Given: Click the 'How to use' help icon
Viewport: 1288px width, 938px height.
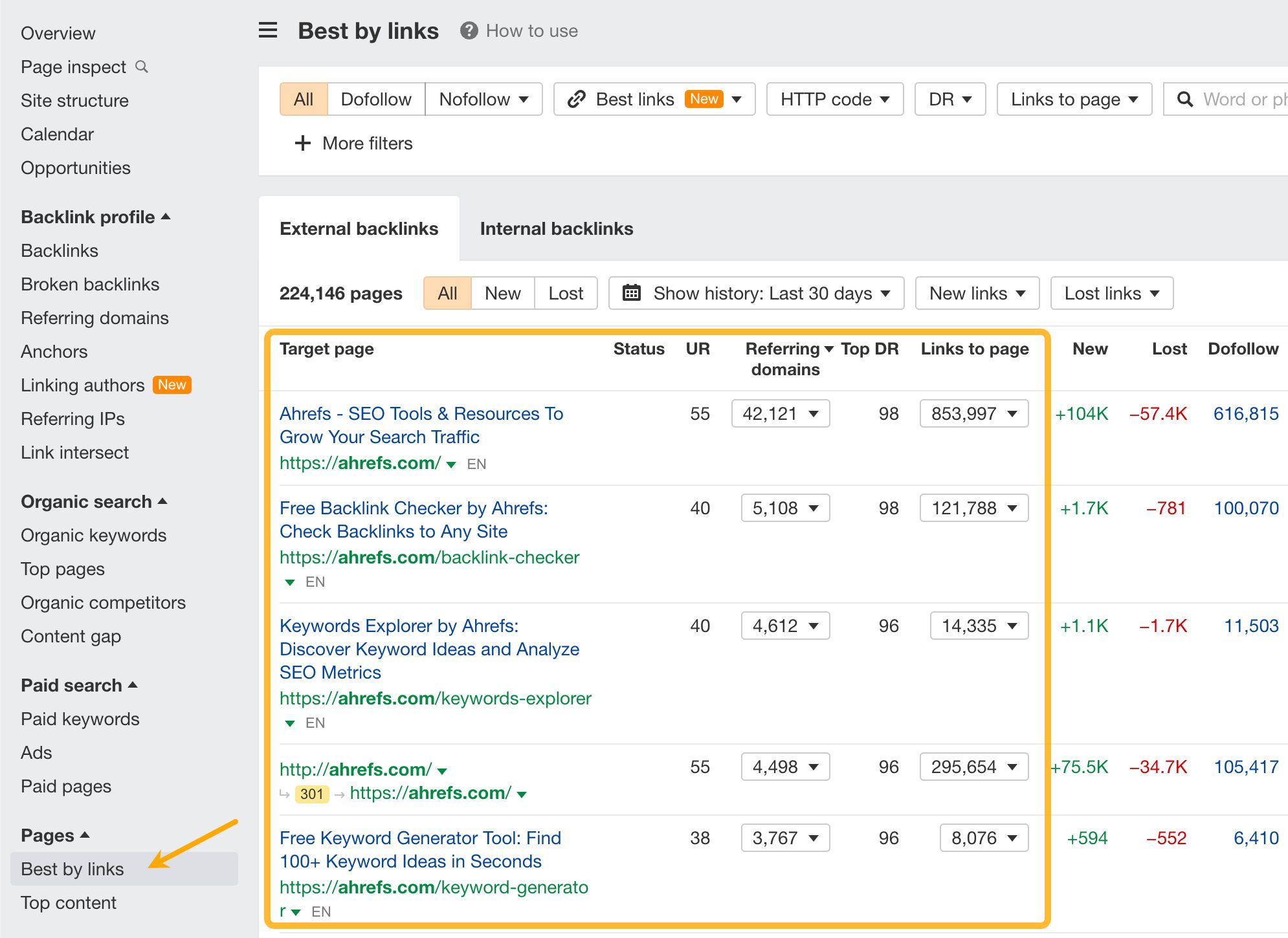Looking at the screenshot, I should pyautogui.click(x=469, y=30).
